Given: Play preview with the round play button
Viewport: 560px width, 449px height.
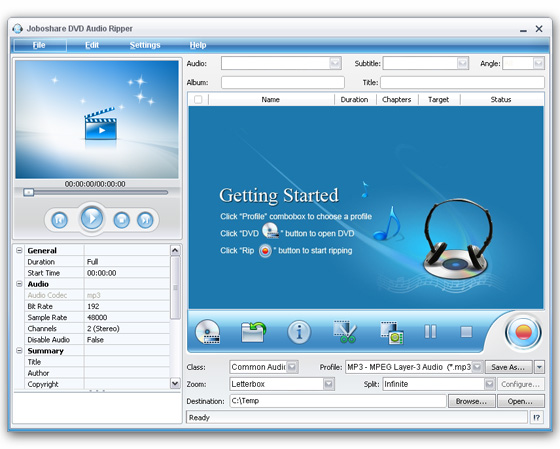Looking at the screenshot, I should pos(92,218).
